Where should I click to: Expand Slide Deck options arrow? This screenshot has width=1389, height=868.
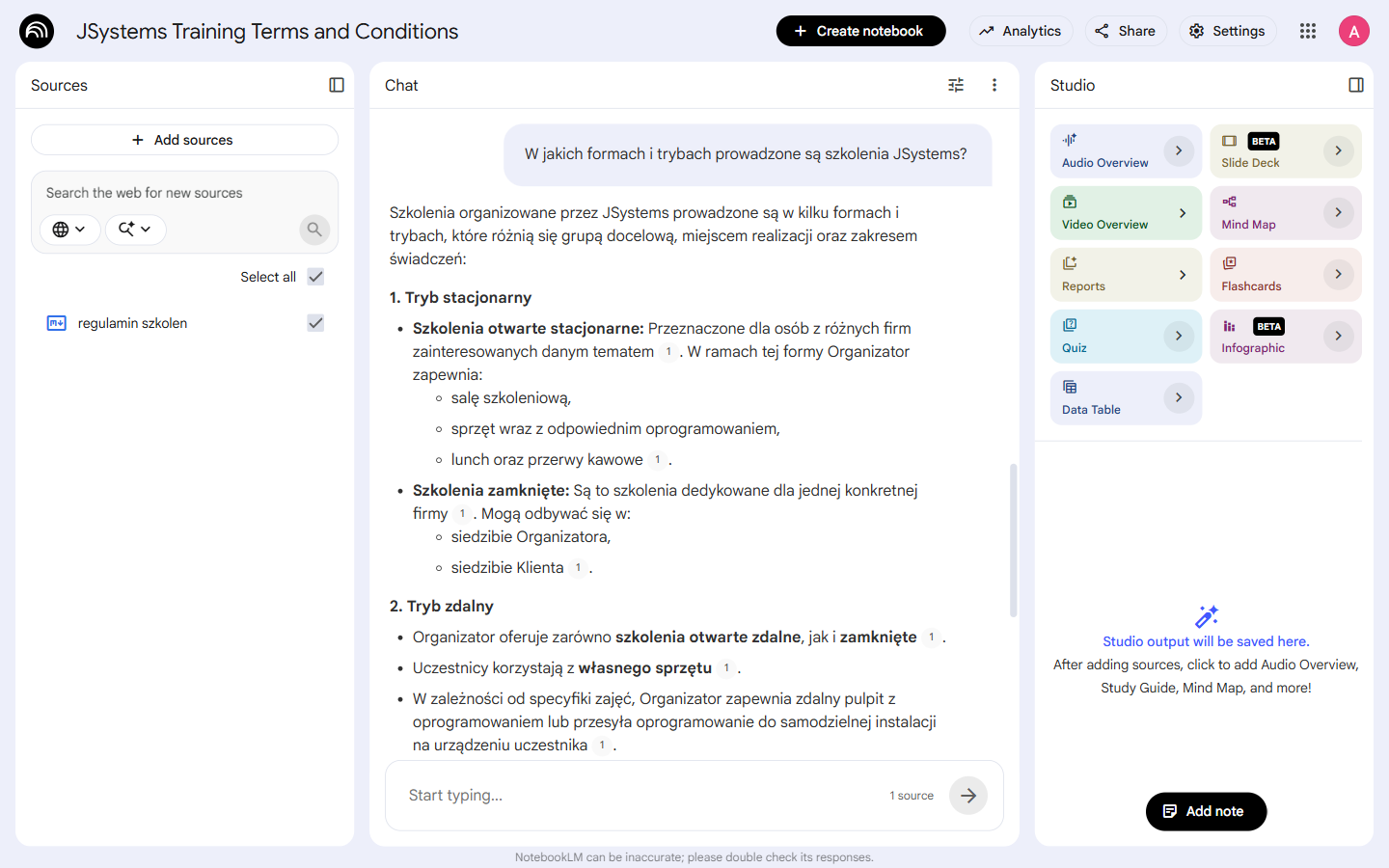pyautogui.click(x=1338, y=150)
